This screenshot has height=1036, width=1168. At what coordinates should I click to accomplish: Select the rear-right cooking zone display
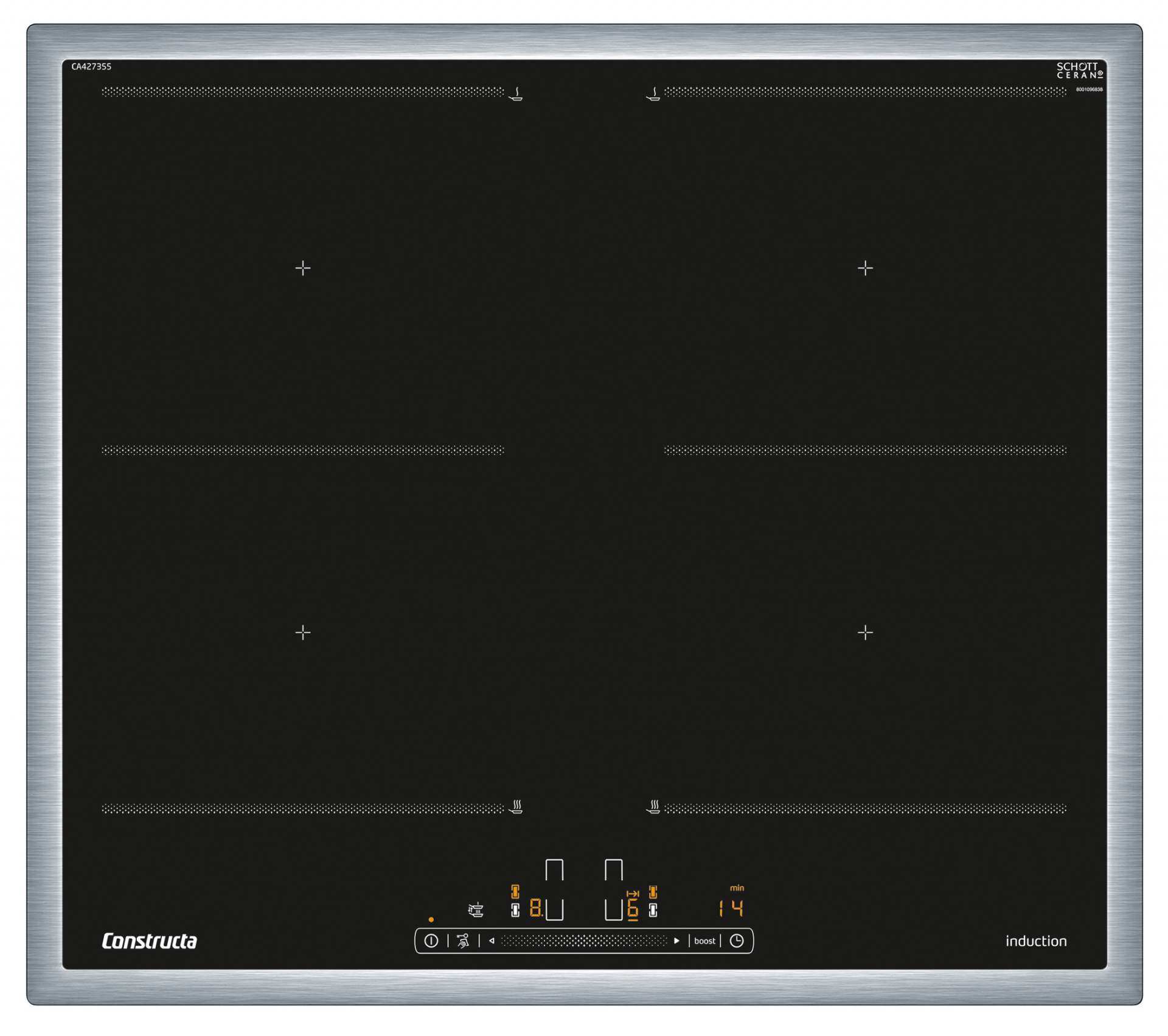[x=613, y=871]
